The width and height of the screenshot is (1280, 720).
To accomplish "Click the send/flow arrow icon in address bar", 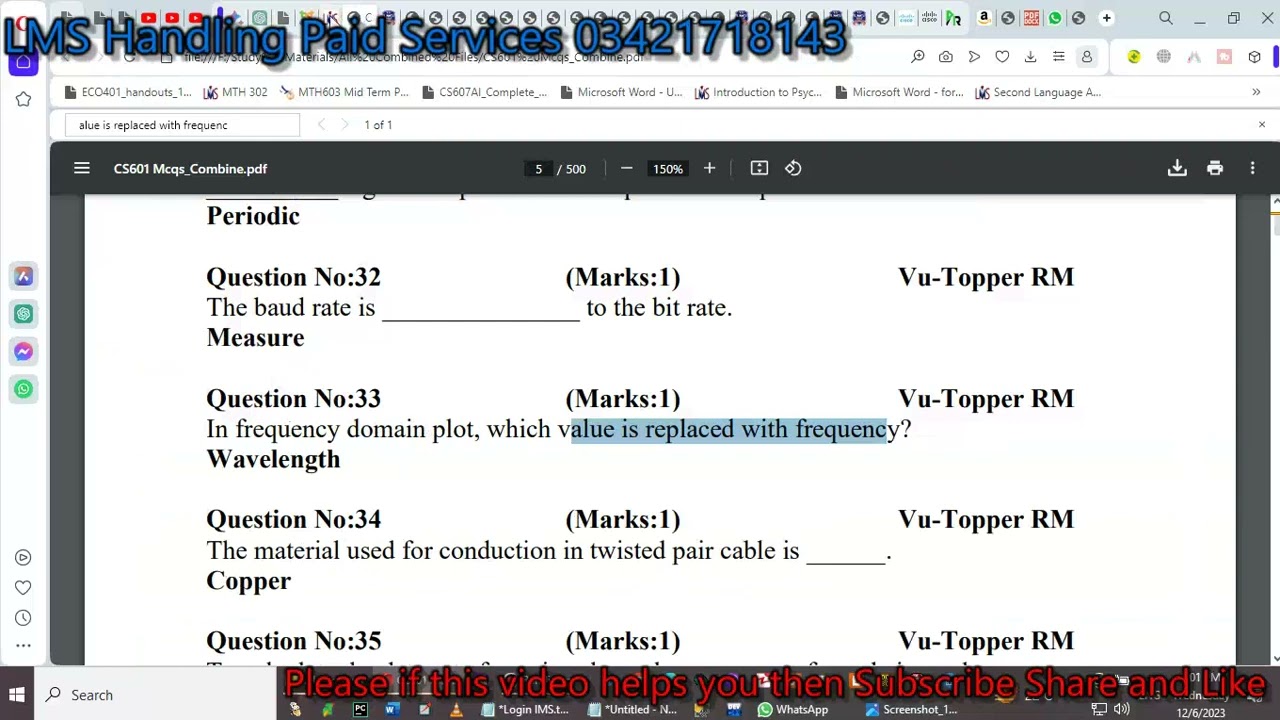I will [x=974, y=57].
